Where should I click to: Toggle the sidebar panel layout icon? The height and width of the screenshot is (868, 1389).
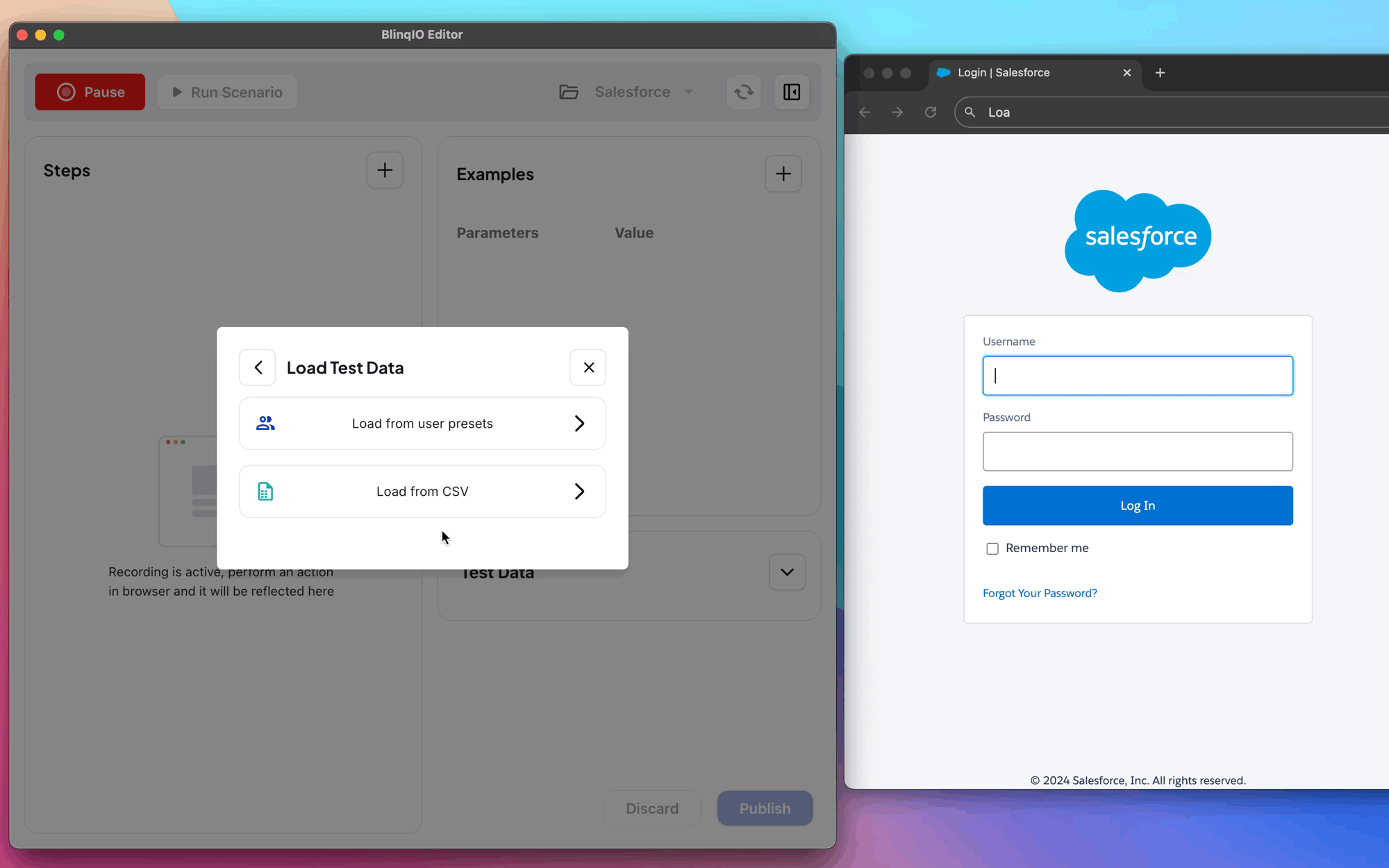point(792,92)
